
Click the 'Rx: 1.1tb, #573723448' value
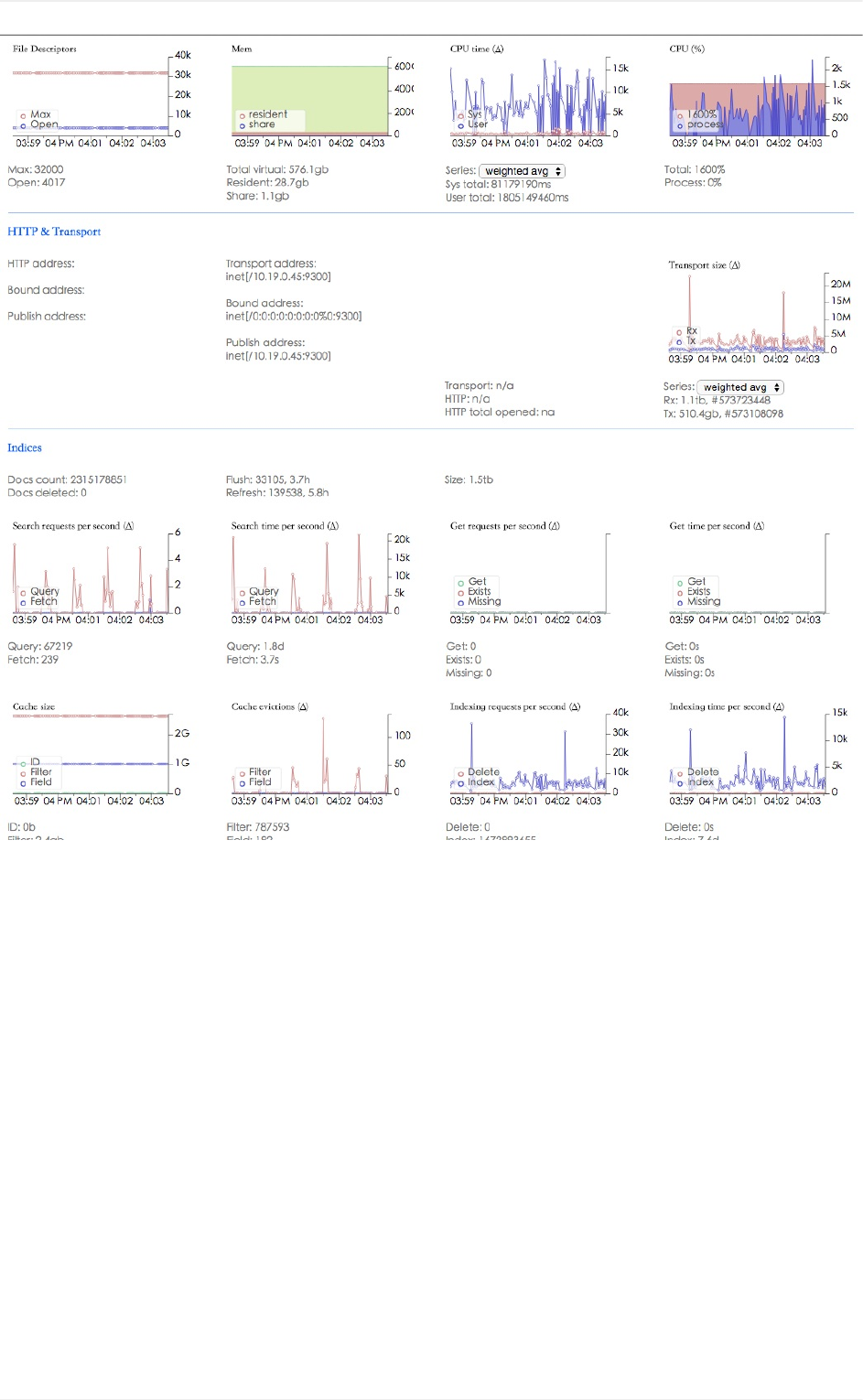tap(717, 400)
